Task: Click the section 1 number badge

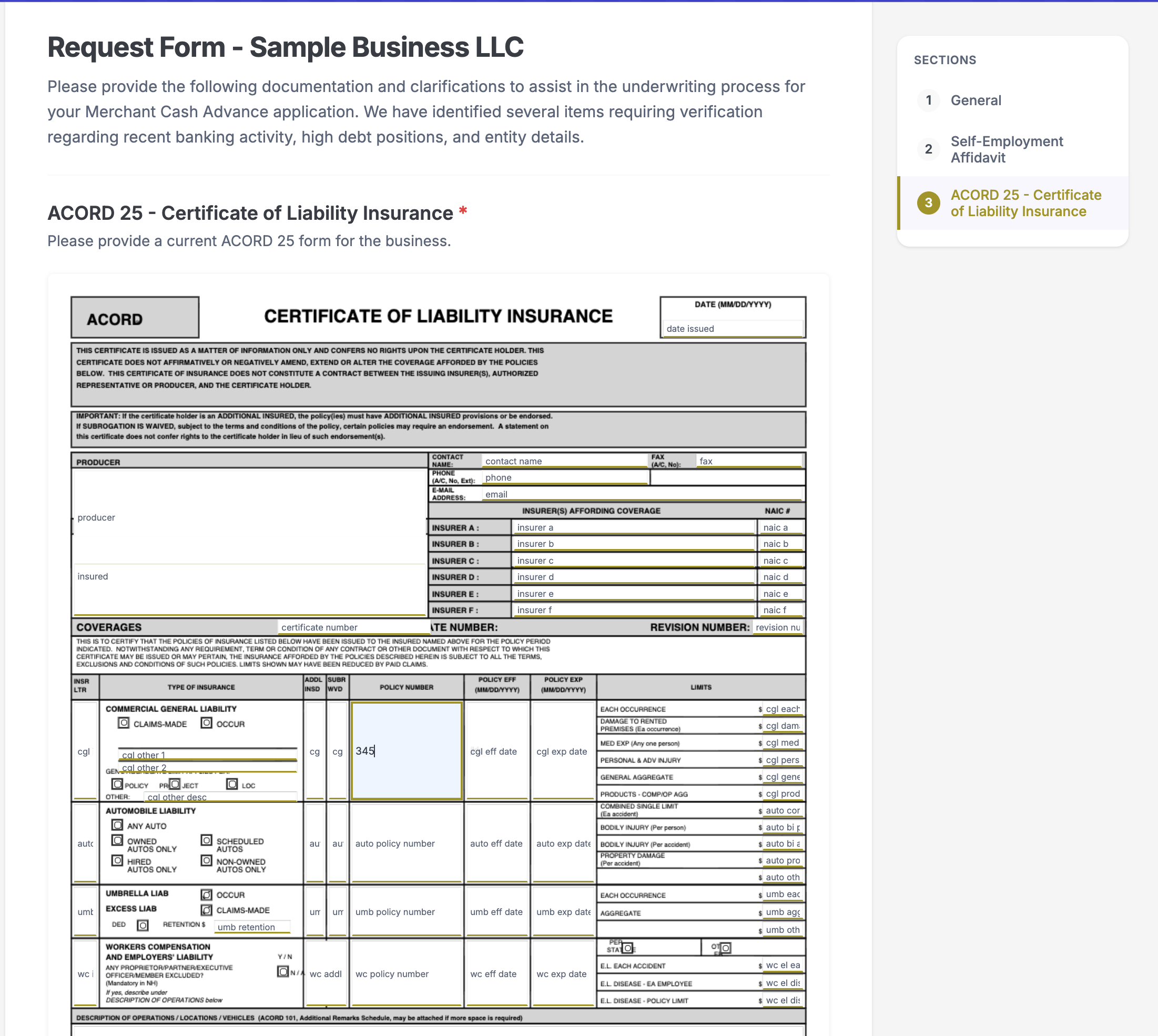Action: 928,100
